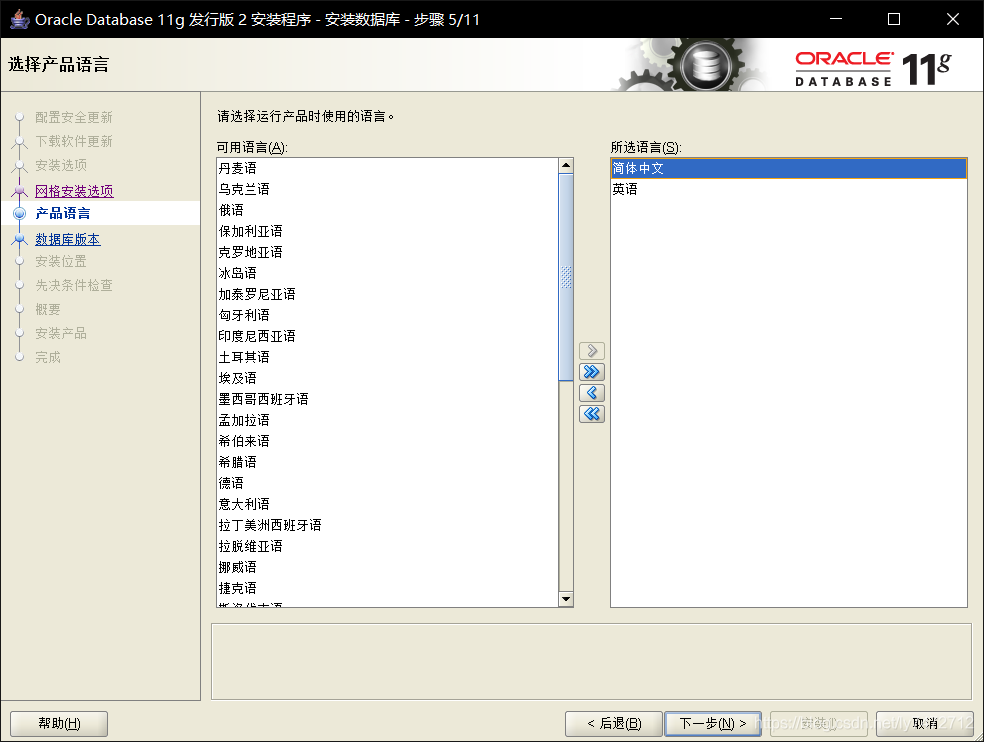
Task: Open the 网格安装选项 step link
Action: pos(74,191)
